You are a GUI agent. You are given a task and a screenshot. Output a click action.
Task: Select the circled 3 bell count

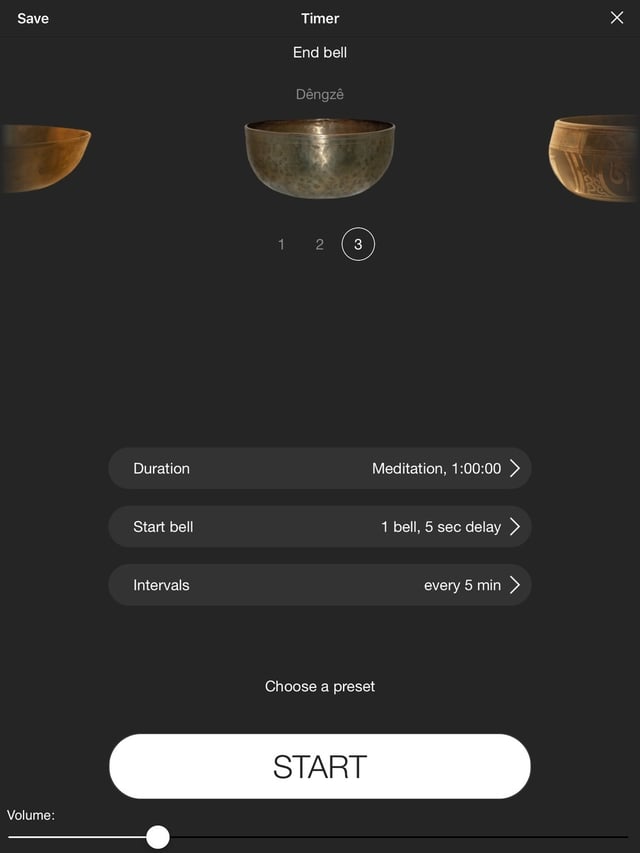pyautogui.click(x=358, y=244)
